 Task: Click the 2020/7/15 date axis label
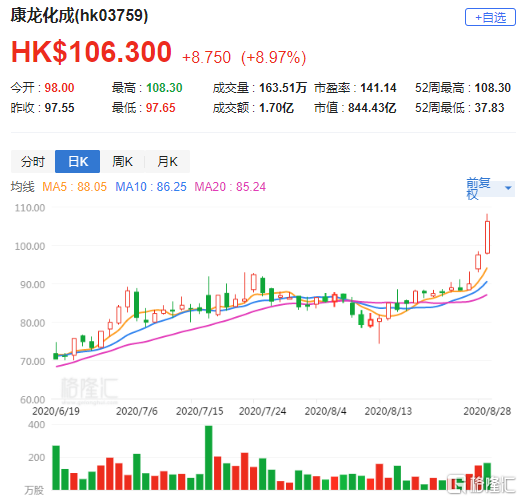click(199, 411)
